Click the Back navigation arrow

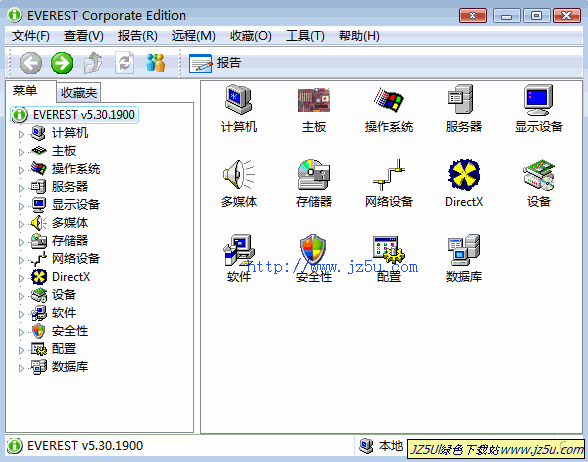point(30,63)
